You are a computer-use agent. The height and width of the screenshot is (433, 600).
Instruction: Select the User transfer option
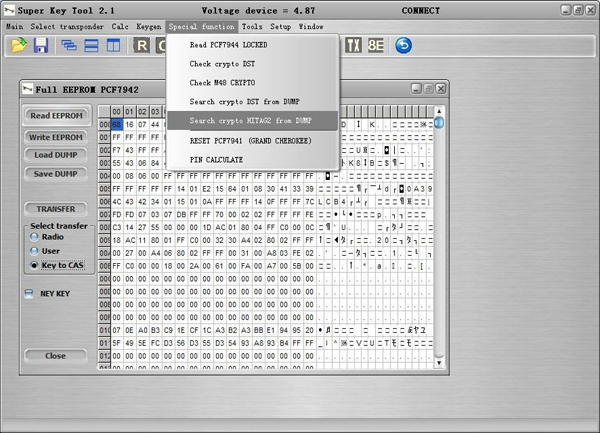click(34, 251)
